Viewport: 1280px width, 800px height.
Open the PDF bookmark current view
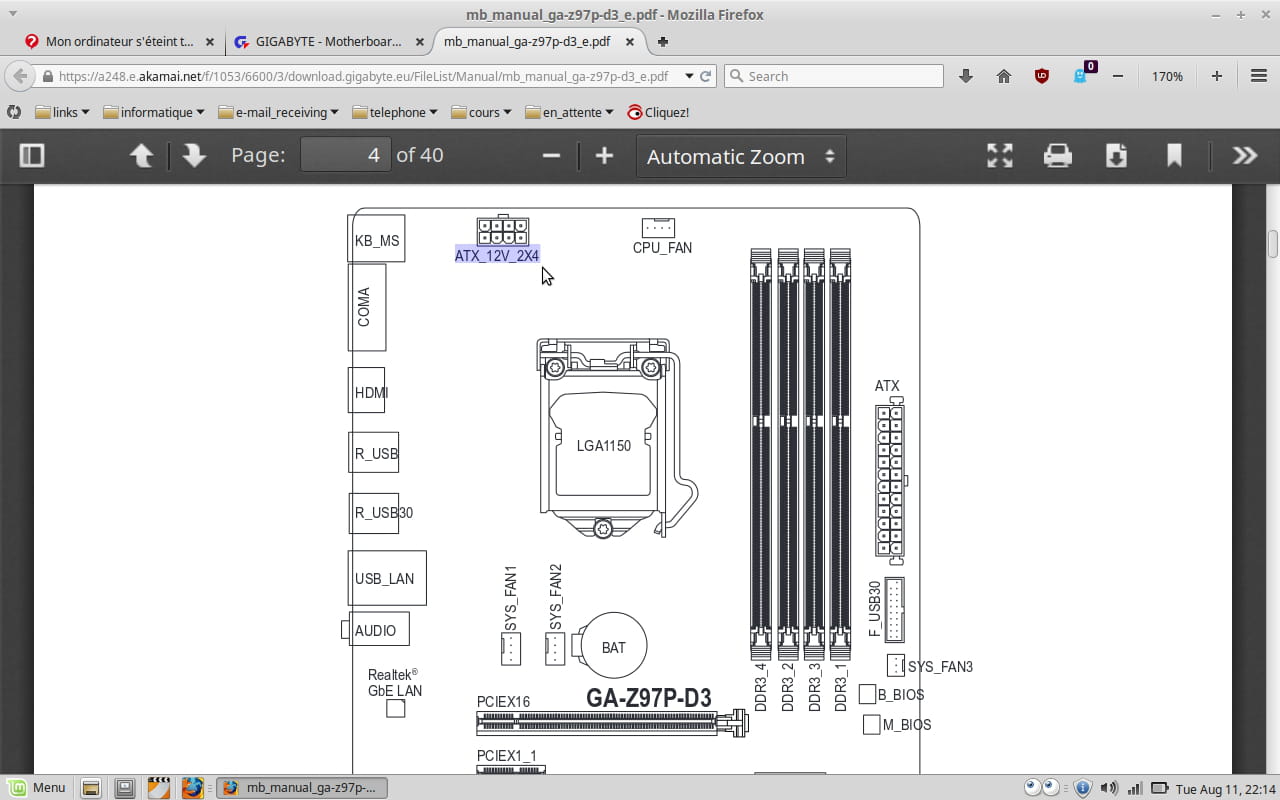[1174, 155]
